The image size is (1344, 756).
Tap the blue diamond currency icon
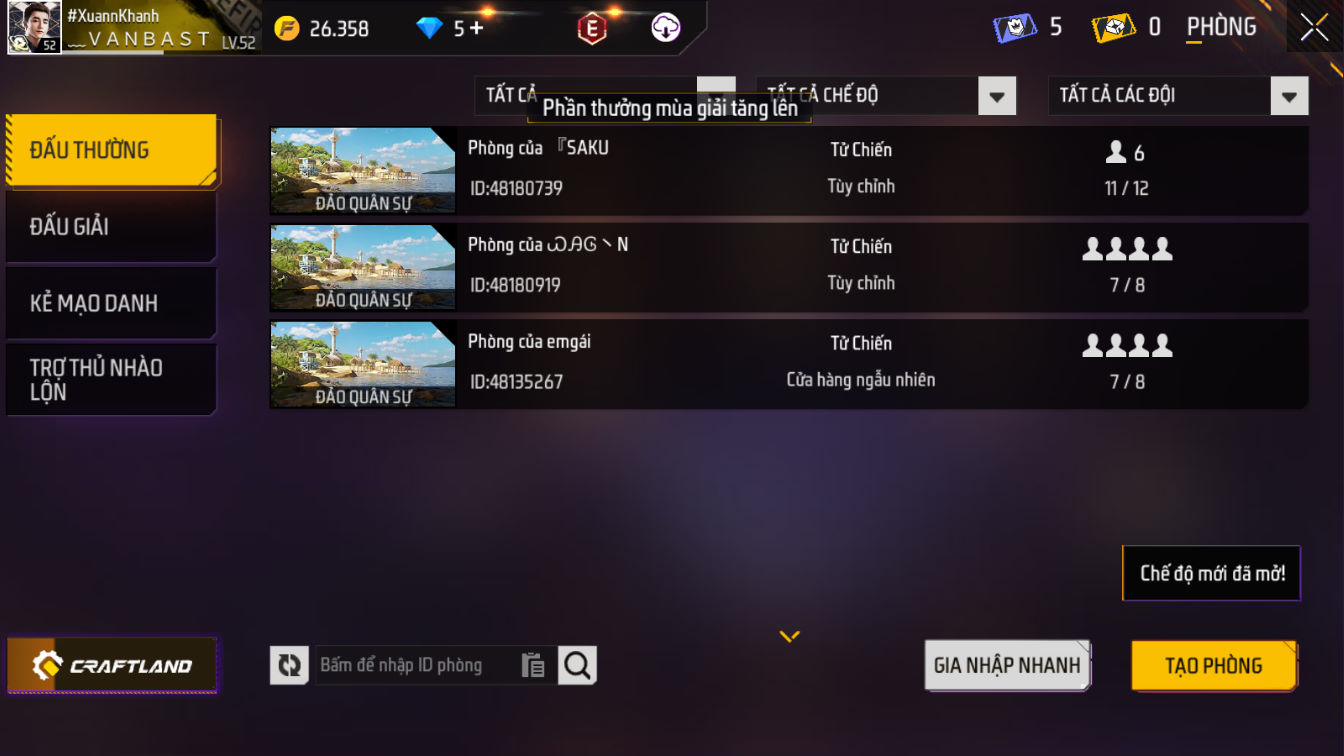(429, 28)
